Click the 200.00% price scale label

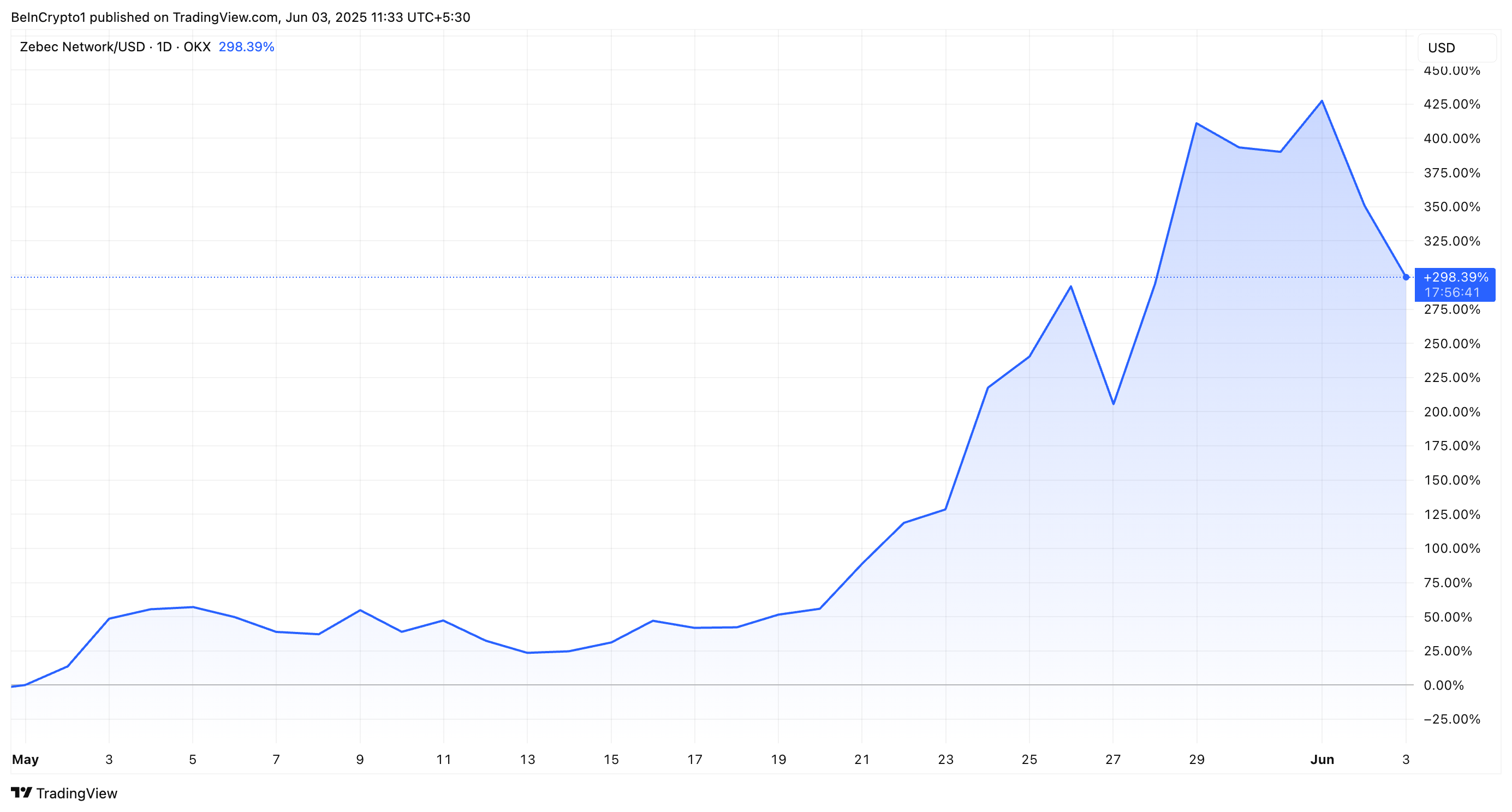1451,411
